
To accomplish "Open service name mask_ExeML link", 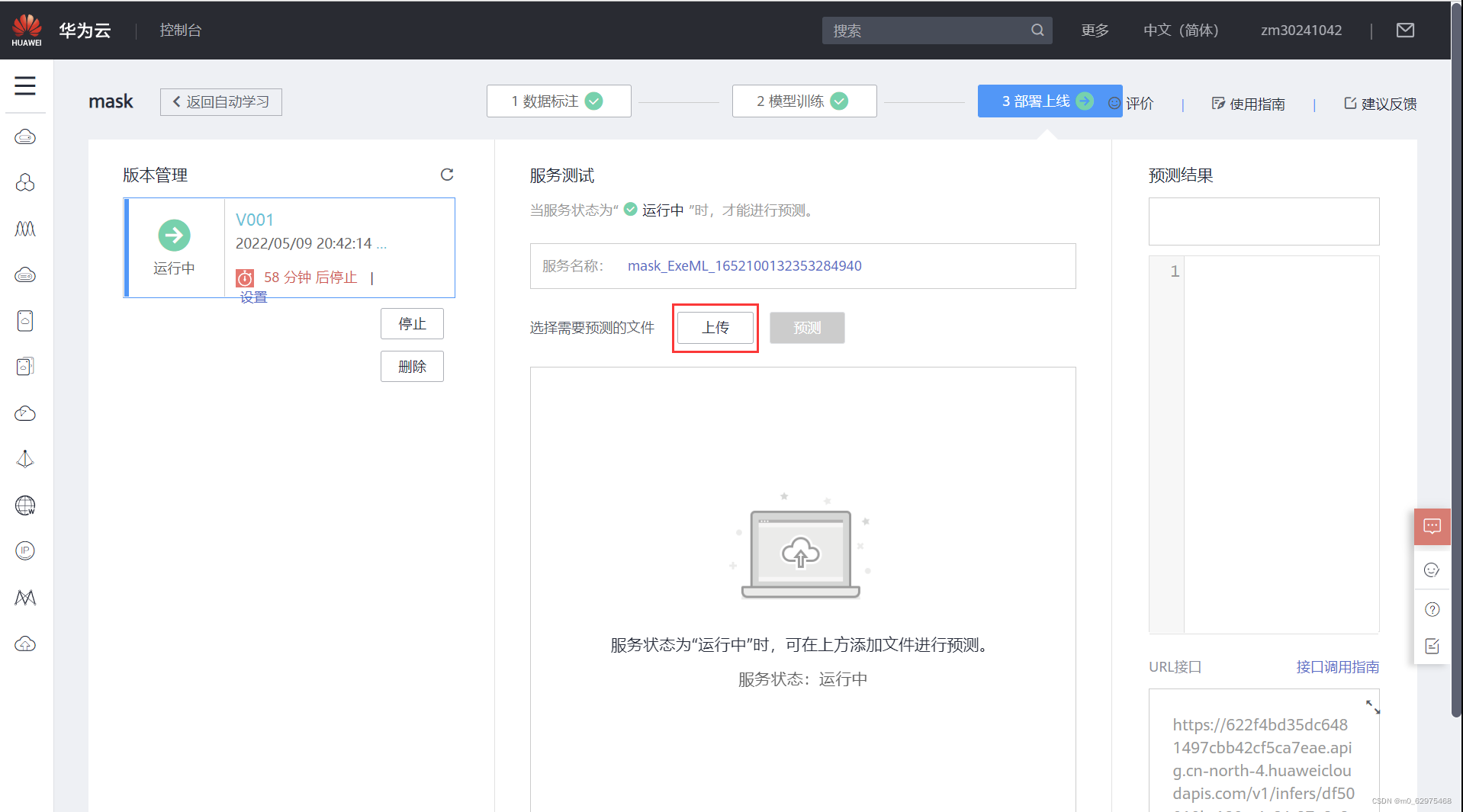I will (x=744, y=266).
